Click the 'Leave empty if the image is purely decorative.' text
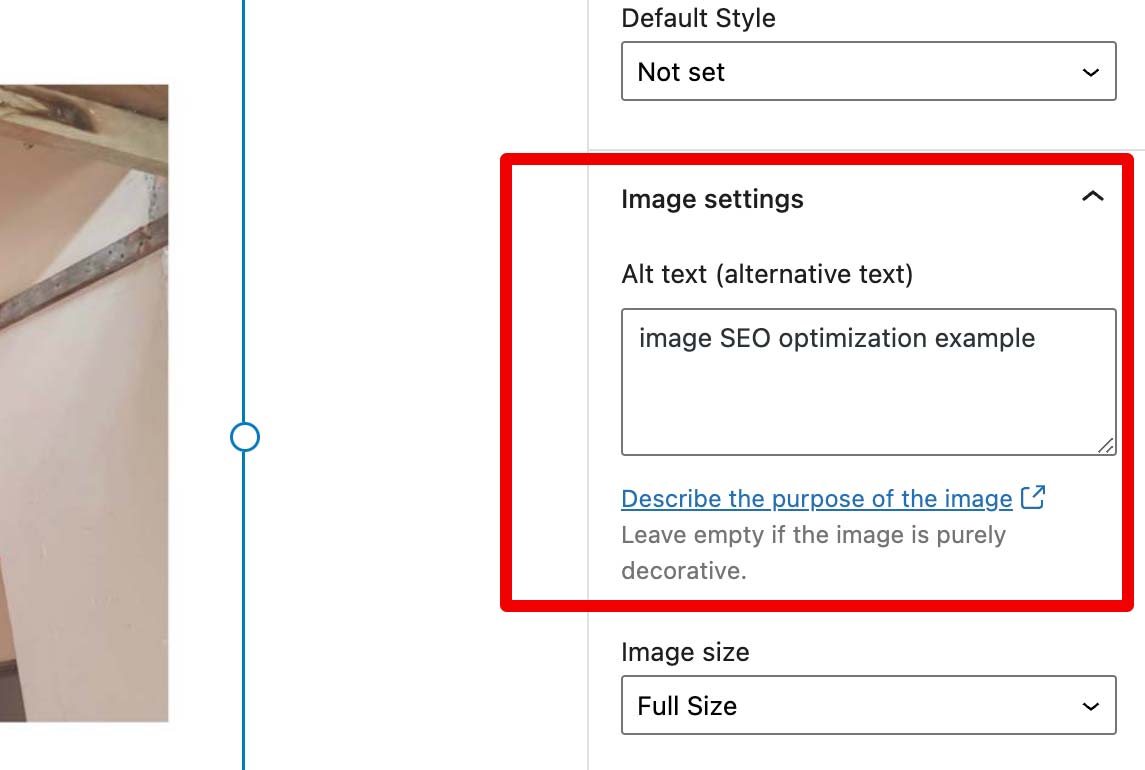Image resolution: width=1145 pixels, height=770 pixels. [813, 552]
